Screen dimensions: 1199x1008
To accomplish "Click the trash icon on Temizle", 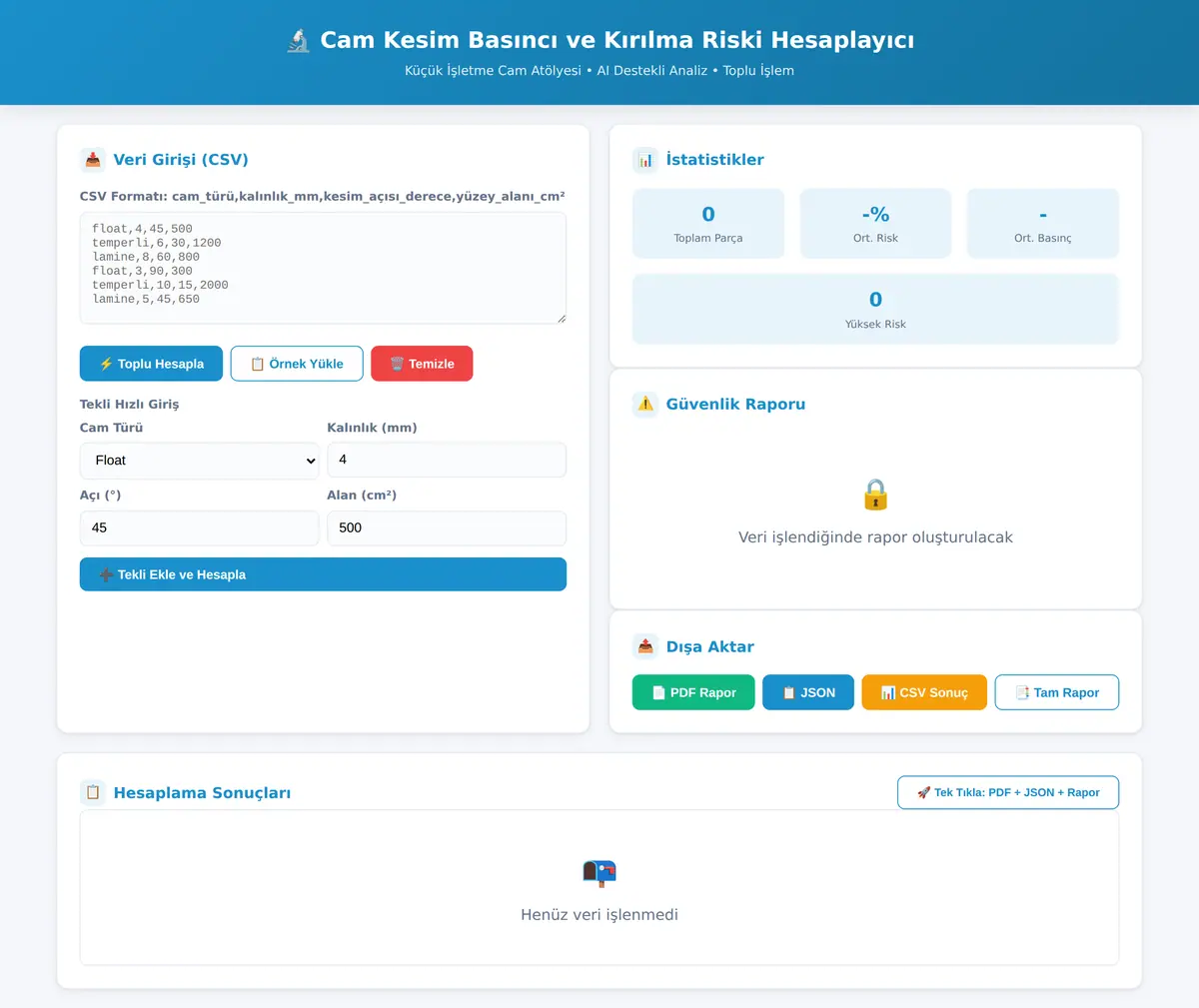I will [x=397, y=365].
